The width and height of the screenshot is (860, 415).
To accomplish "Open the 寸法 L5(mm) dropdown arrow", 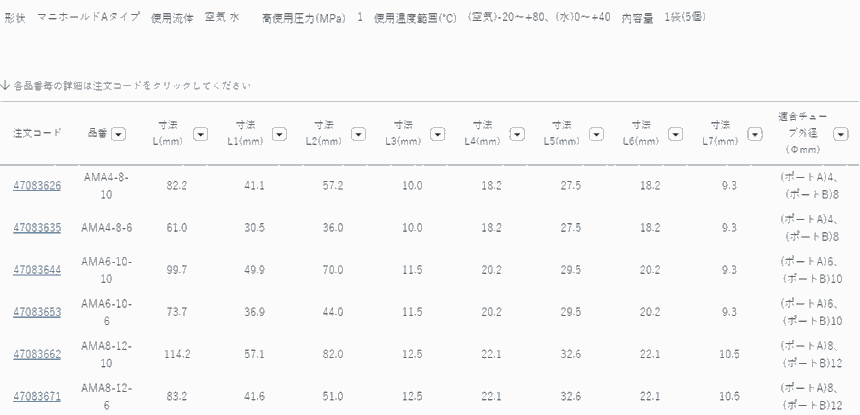I will tap(597, 133).
